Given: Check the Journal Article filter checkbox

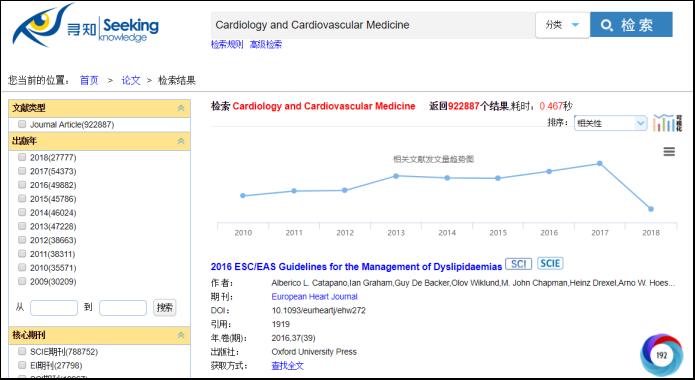Looking at the screenshot, I should pos(22,124).
